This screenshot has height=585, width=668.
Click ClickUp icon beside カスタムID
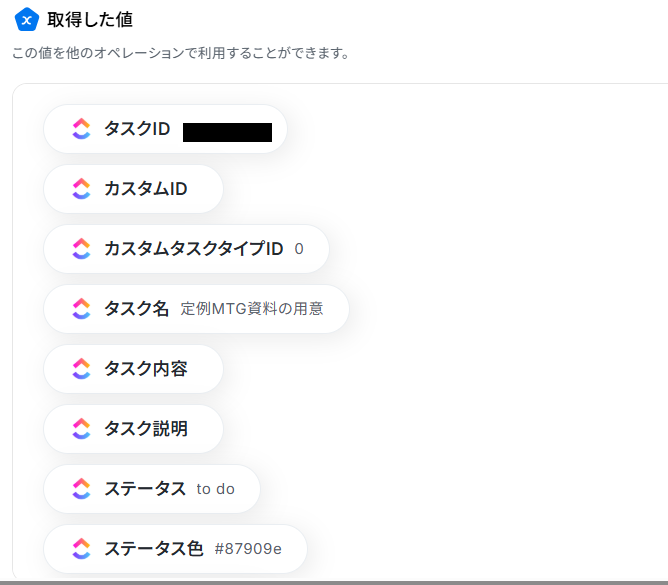[x=82, y=189]
